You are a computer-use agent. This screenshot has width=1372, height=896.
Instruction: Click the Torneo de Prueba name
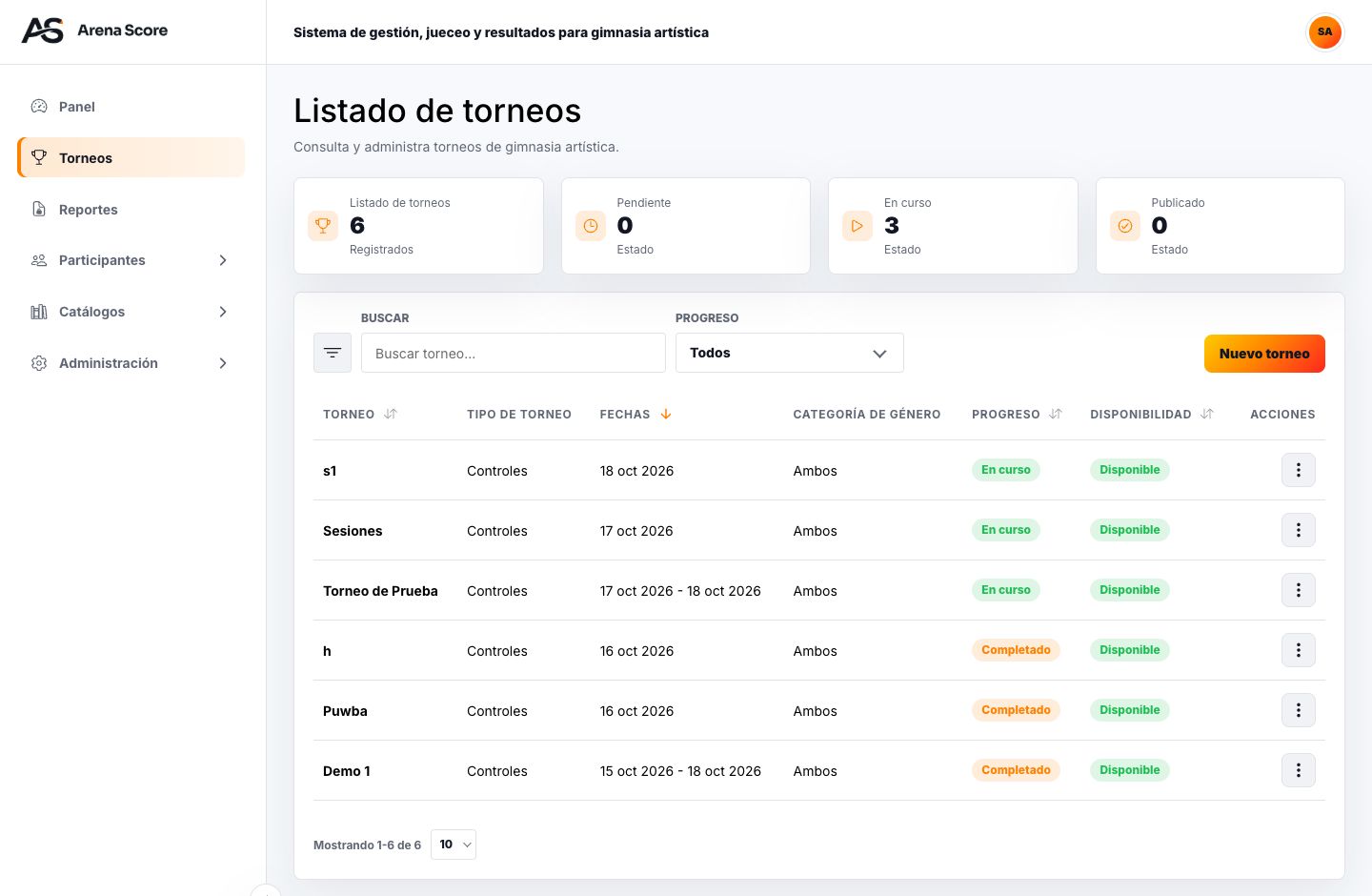tap(380, 591)
